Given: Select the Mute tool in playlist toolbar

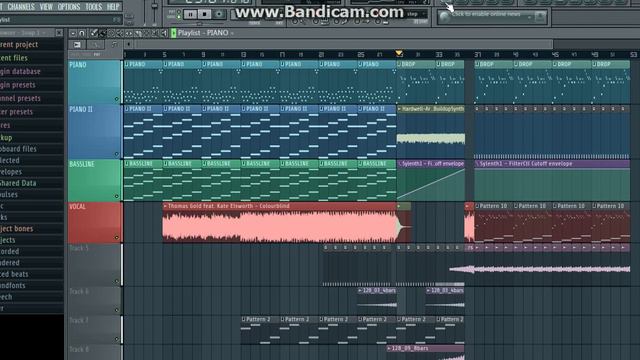Looking at the screenshot, I should (120, 33).
